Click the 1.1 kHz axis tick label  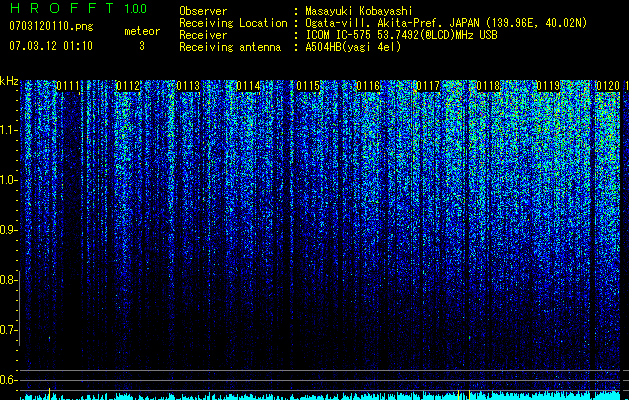coord(8,130)
